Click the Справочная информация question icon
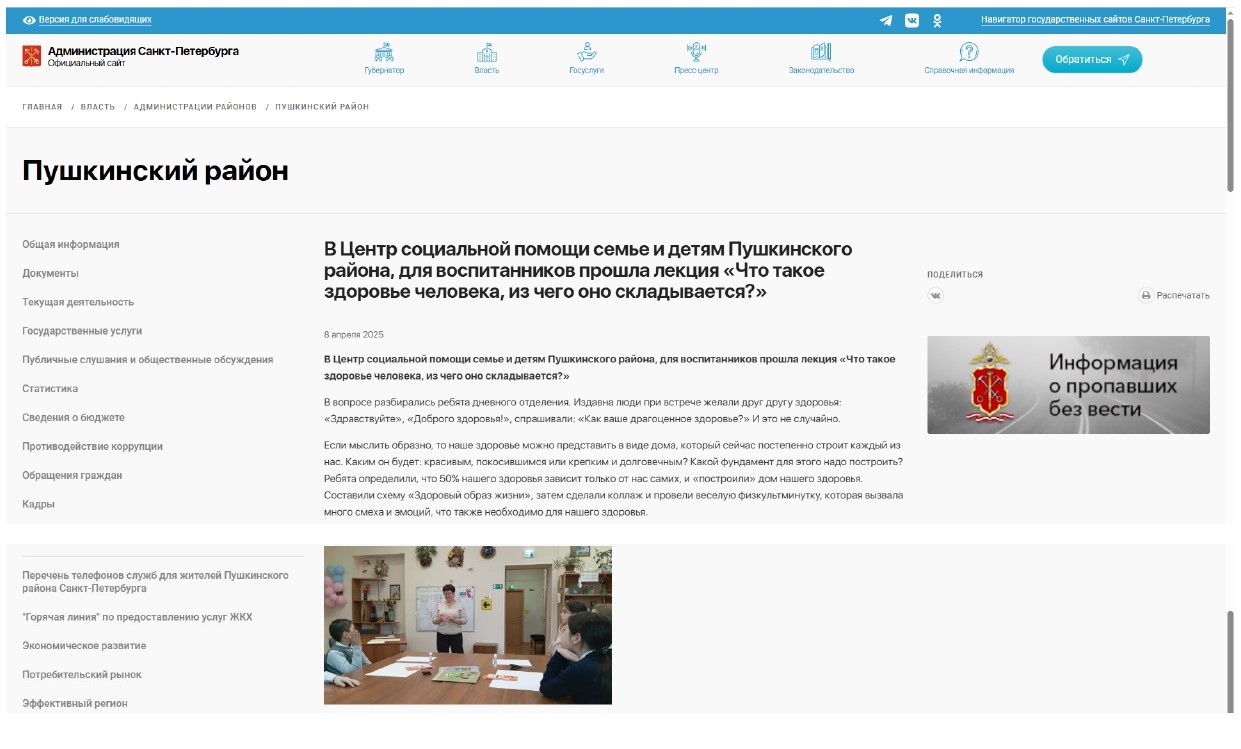The image size is (1241, 749). point(969,52)
